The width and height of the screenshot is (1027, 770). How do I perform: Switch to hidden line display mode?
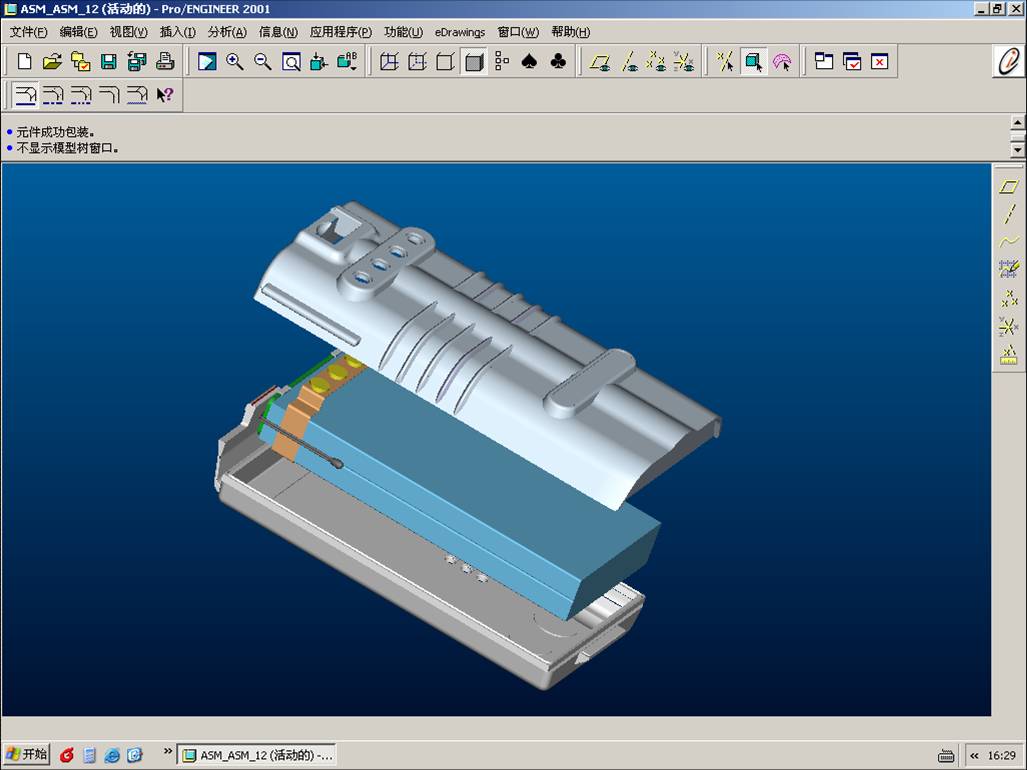click(x=417, y=62)
